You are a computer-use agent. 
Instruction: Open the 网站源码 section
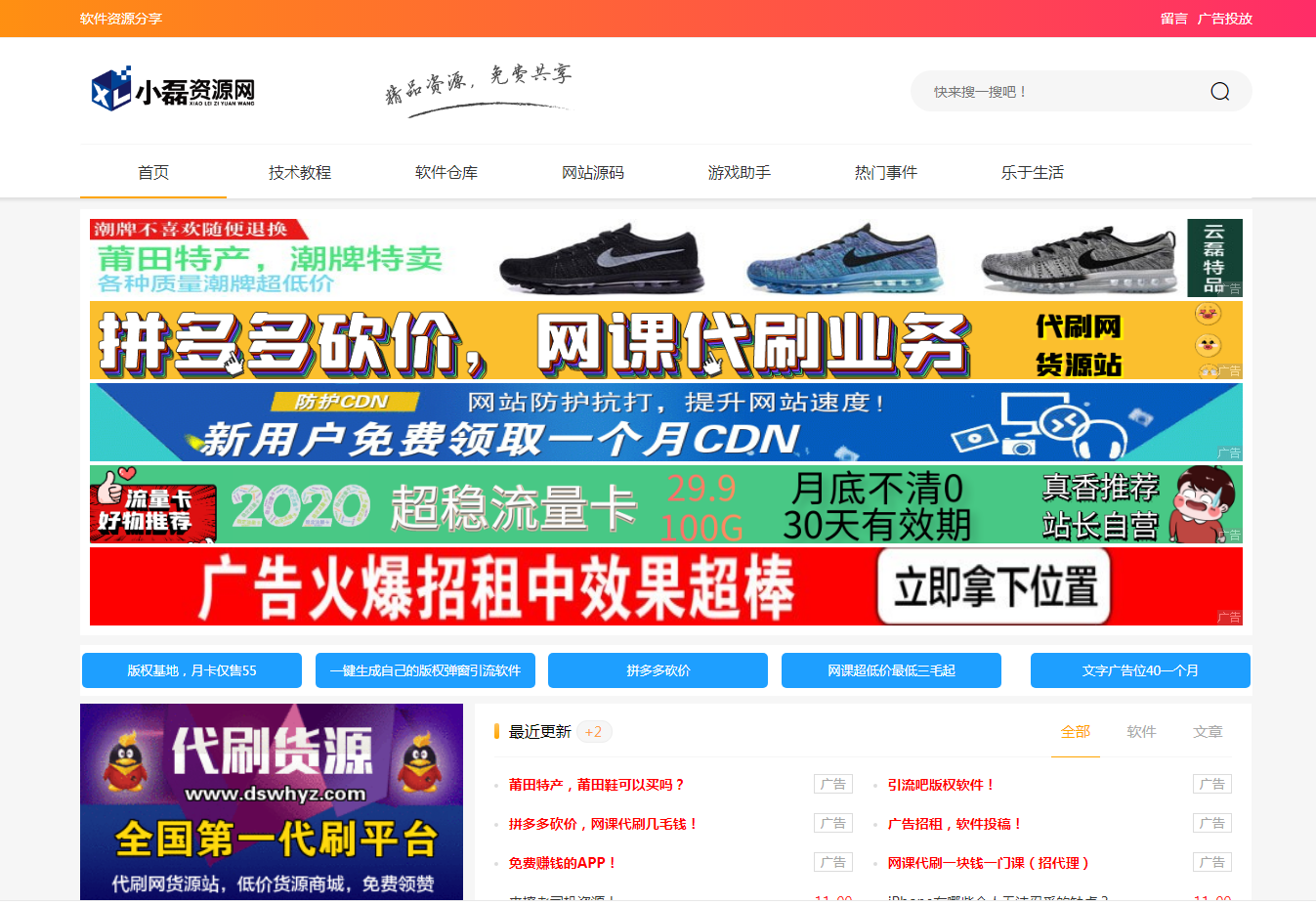pos(593,173)
